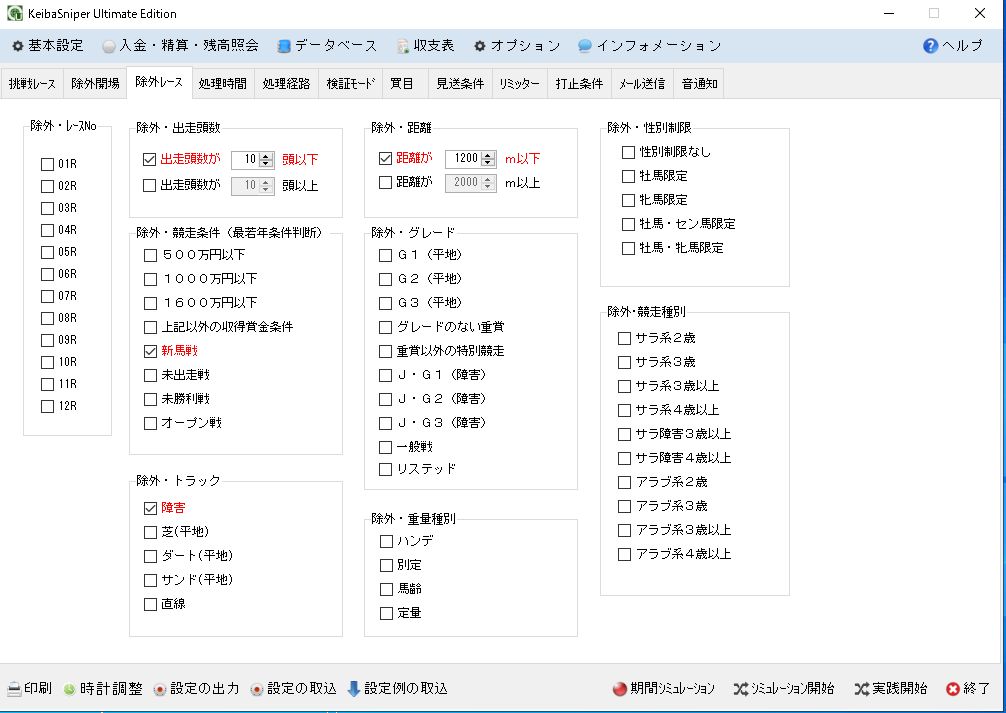Open the データベース menu
This screenshot has height=713, width=1006.
328,46
